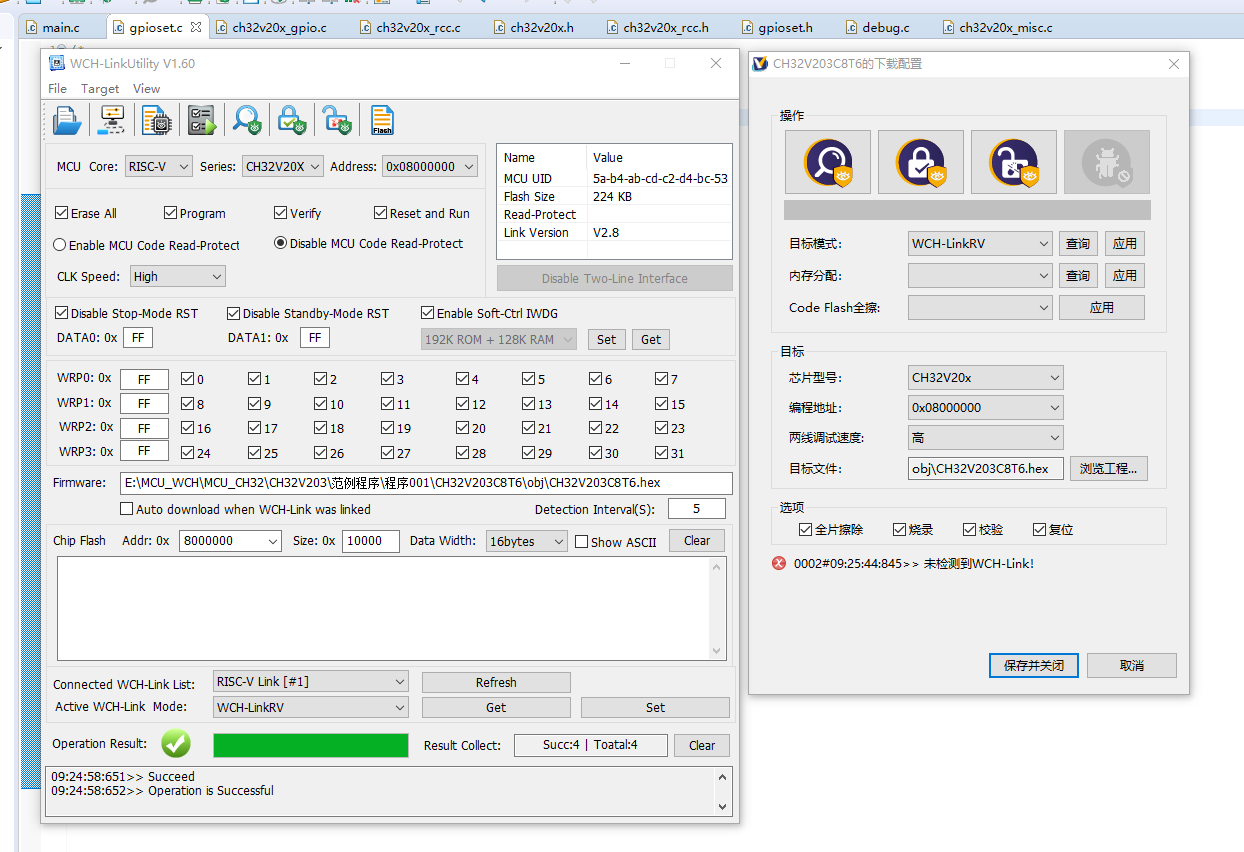Enable Auto download when WCH-Link was linked
This screenshot has height=852, width=1244.
(127, 509)
